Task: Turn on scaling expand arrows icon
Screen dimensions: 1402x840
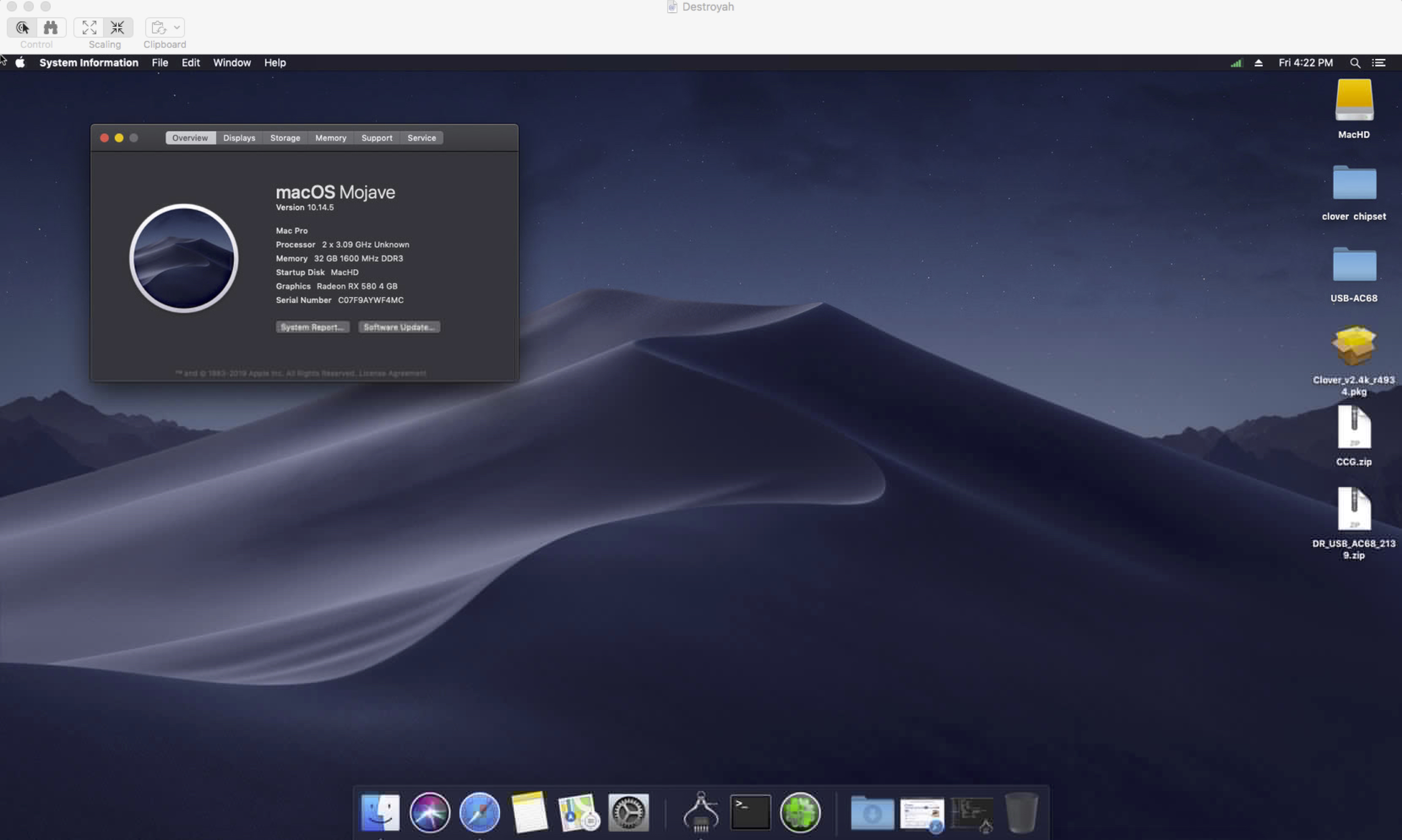Action: [90, 27]
